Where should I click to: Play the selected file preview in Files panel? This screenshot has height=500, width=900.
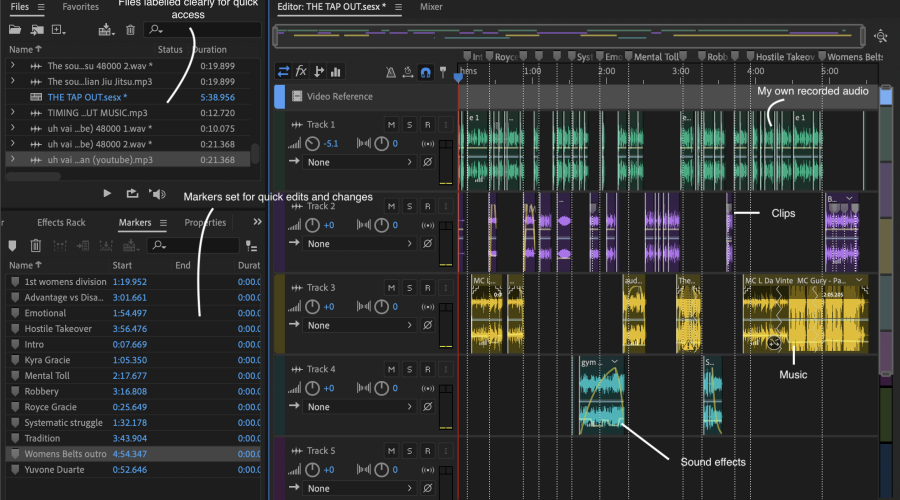107,192
